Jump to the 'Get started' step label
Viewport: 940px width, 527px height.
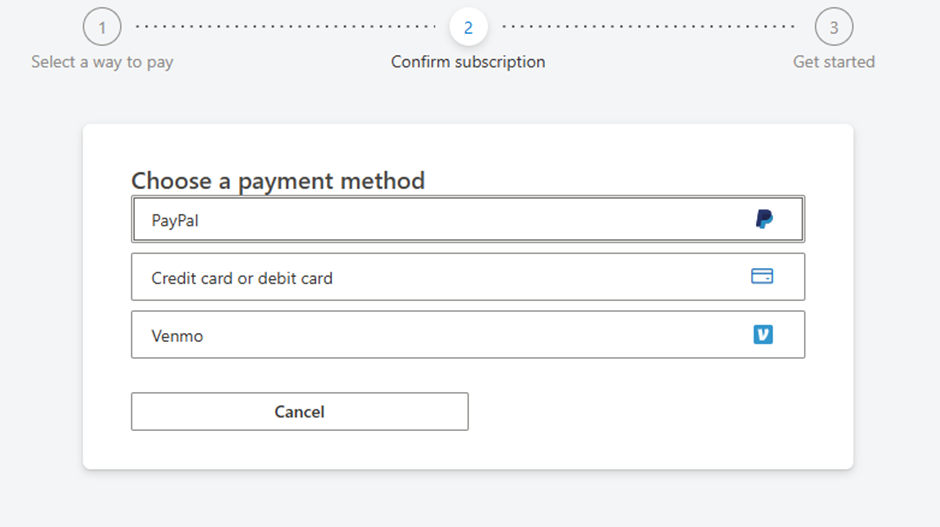click(834, 62)
